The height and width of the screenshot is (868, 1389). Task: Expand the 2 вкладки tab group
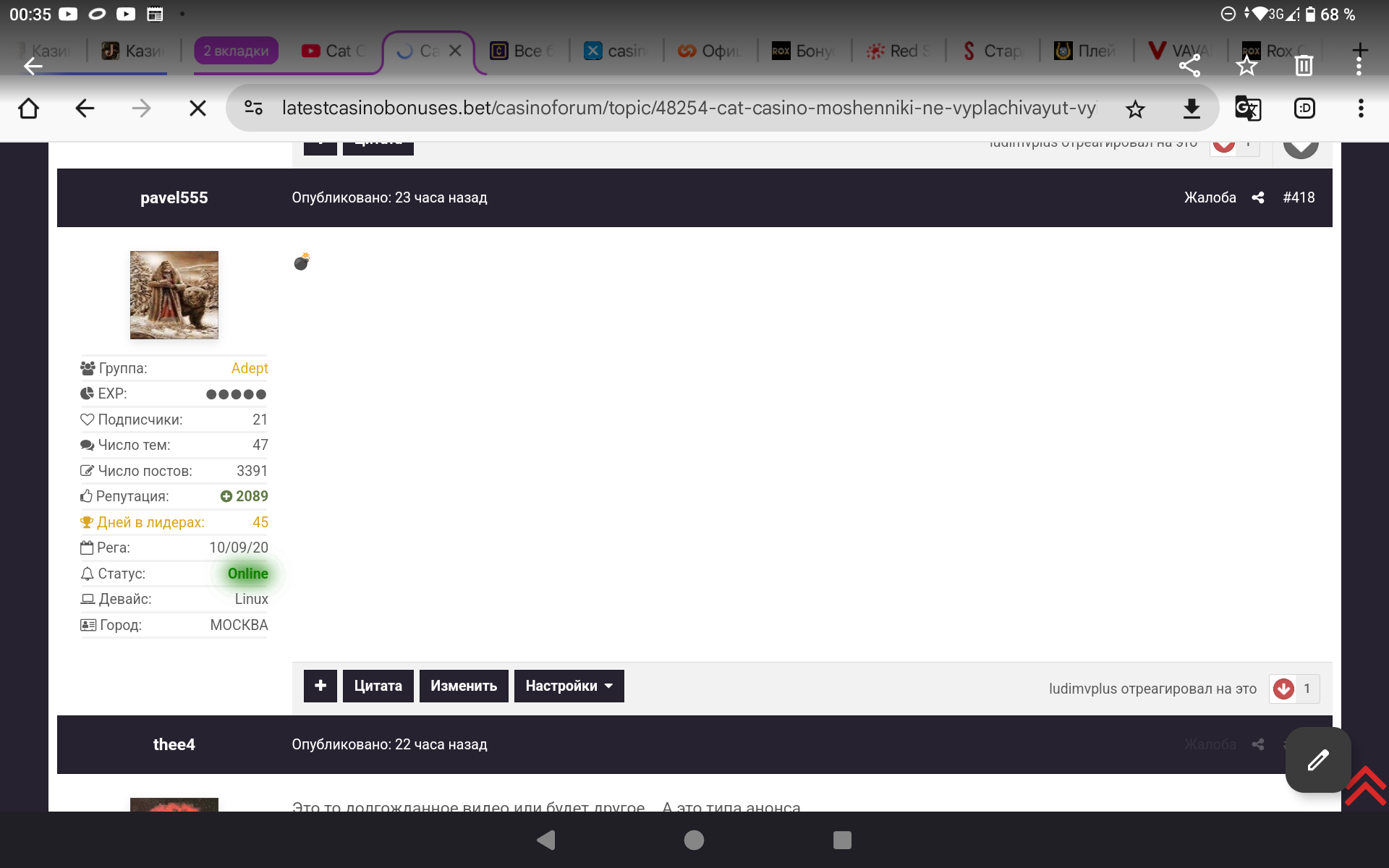pos(236,51)
